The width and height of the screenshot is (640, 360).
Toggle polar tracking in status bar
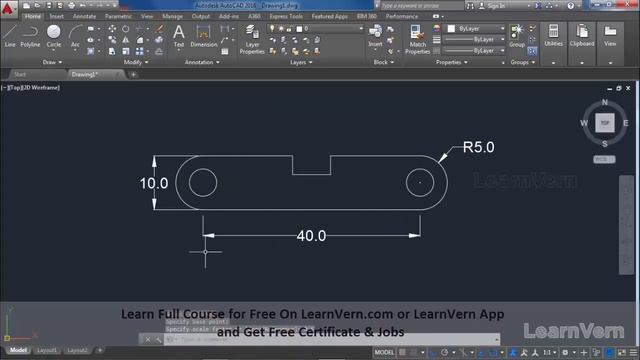click(x=444, y=352)
